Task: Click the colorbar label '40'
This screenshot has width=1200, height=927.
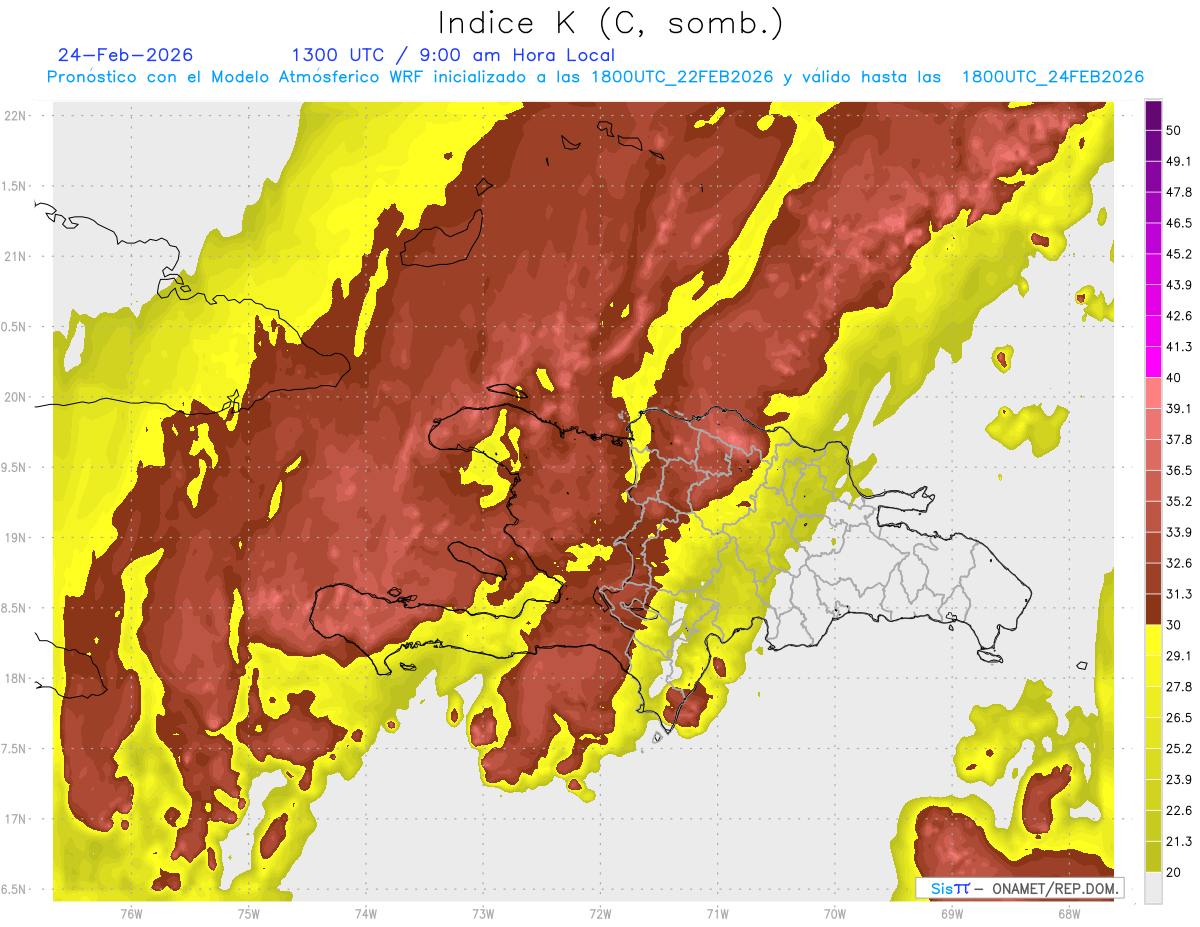Action: pos(1174,378)
